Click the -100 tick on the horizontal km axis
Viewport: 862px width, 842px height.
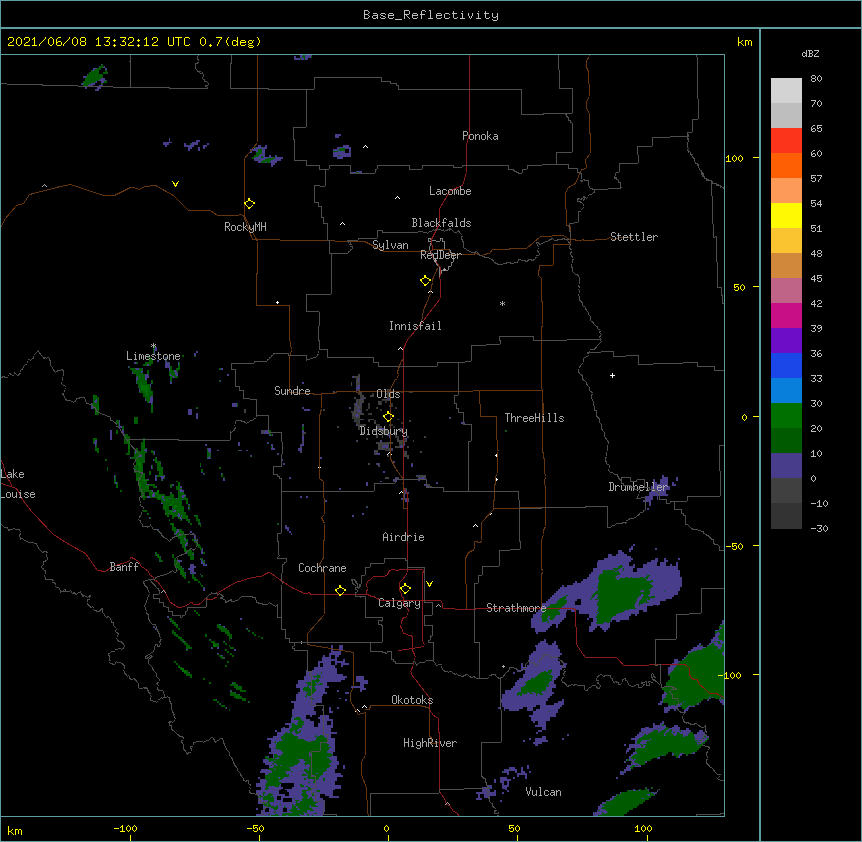coord(125,828)
